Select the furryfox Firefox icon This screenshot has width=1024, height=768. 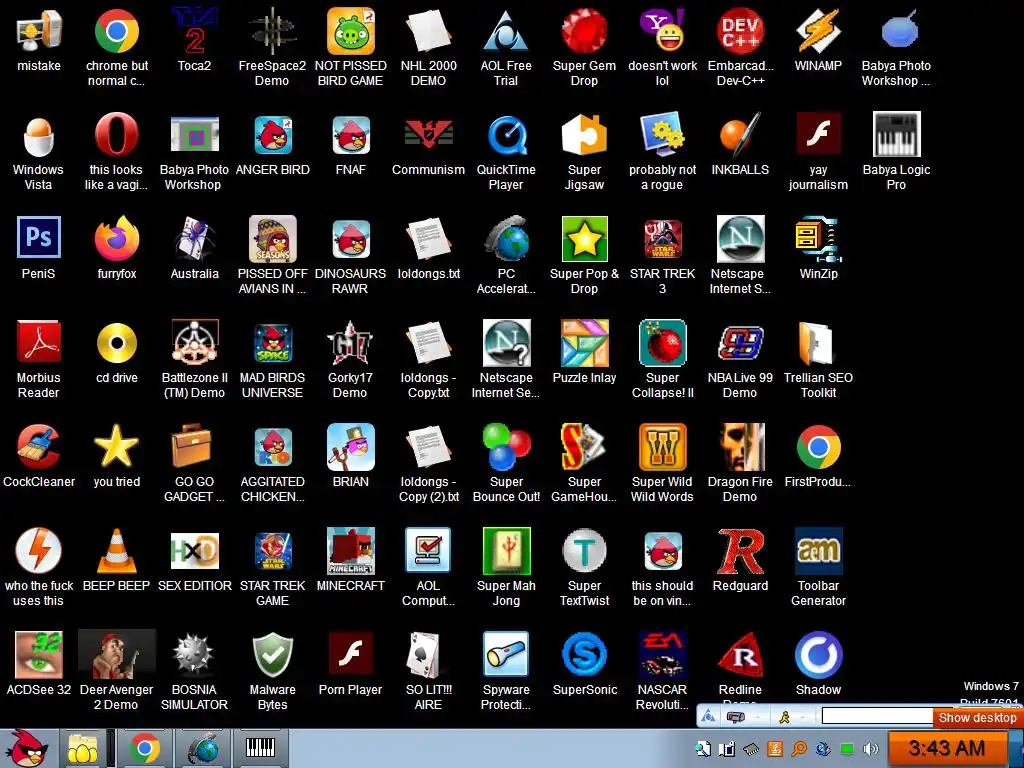coord(117,239)
